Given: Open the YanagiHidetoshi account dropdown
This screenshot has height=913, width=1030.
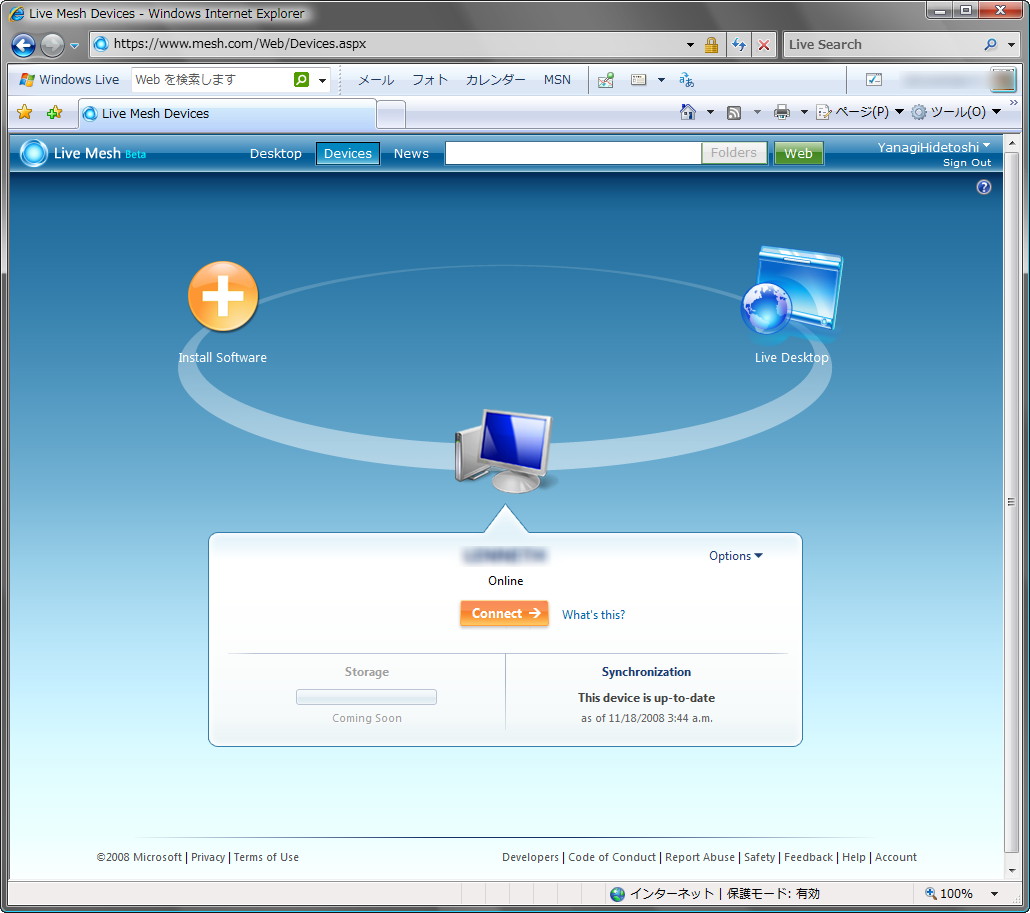Looking at the screenshot, I should (x=933, y=147).
